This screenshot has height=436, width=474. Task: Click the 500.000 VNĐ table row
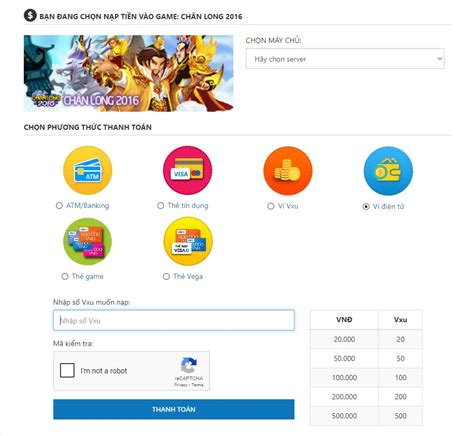pyautogui.click(x=366, y=416)
